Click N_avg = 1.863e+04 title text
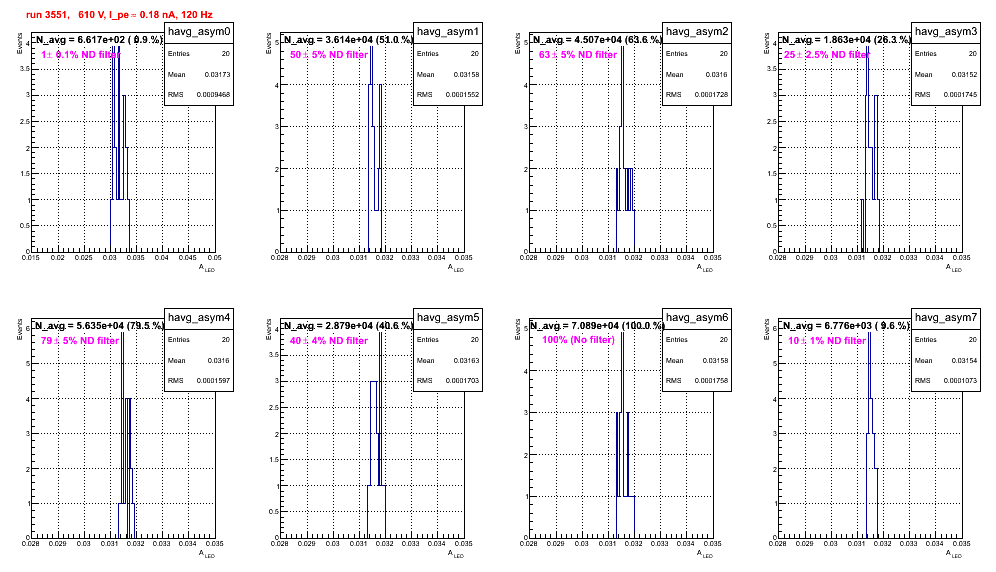 coord(846,39)
